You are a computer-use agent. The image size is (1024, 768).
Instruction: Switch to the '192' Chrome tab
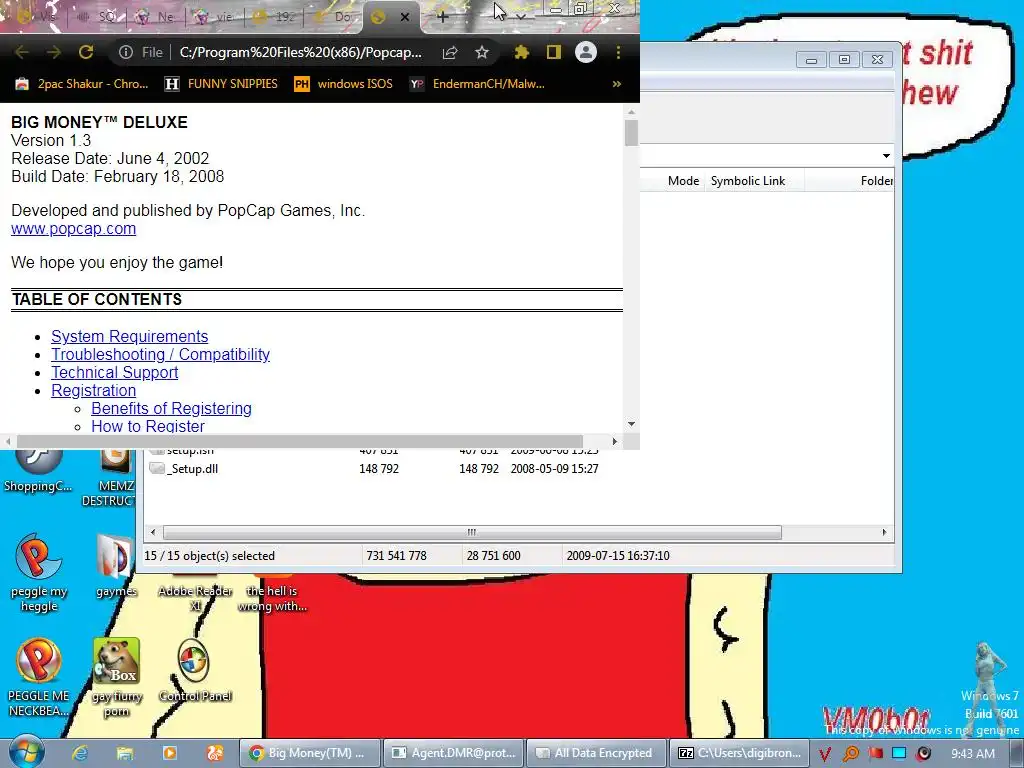pyautogui.click(x=274, y=16)
